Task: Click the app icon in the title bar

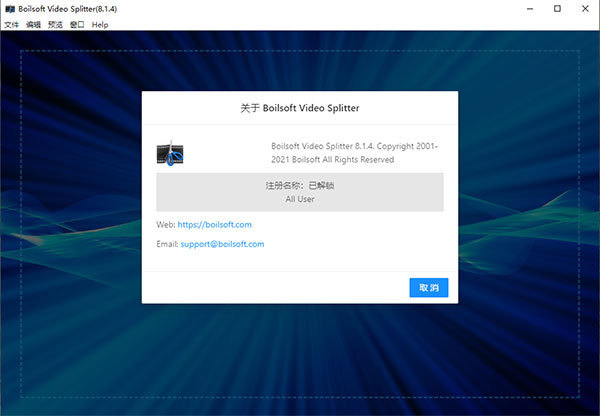Action: [x=10, y=9]
